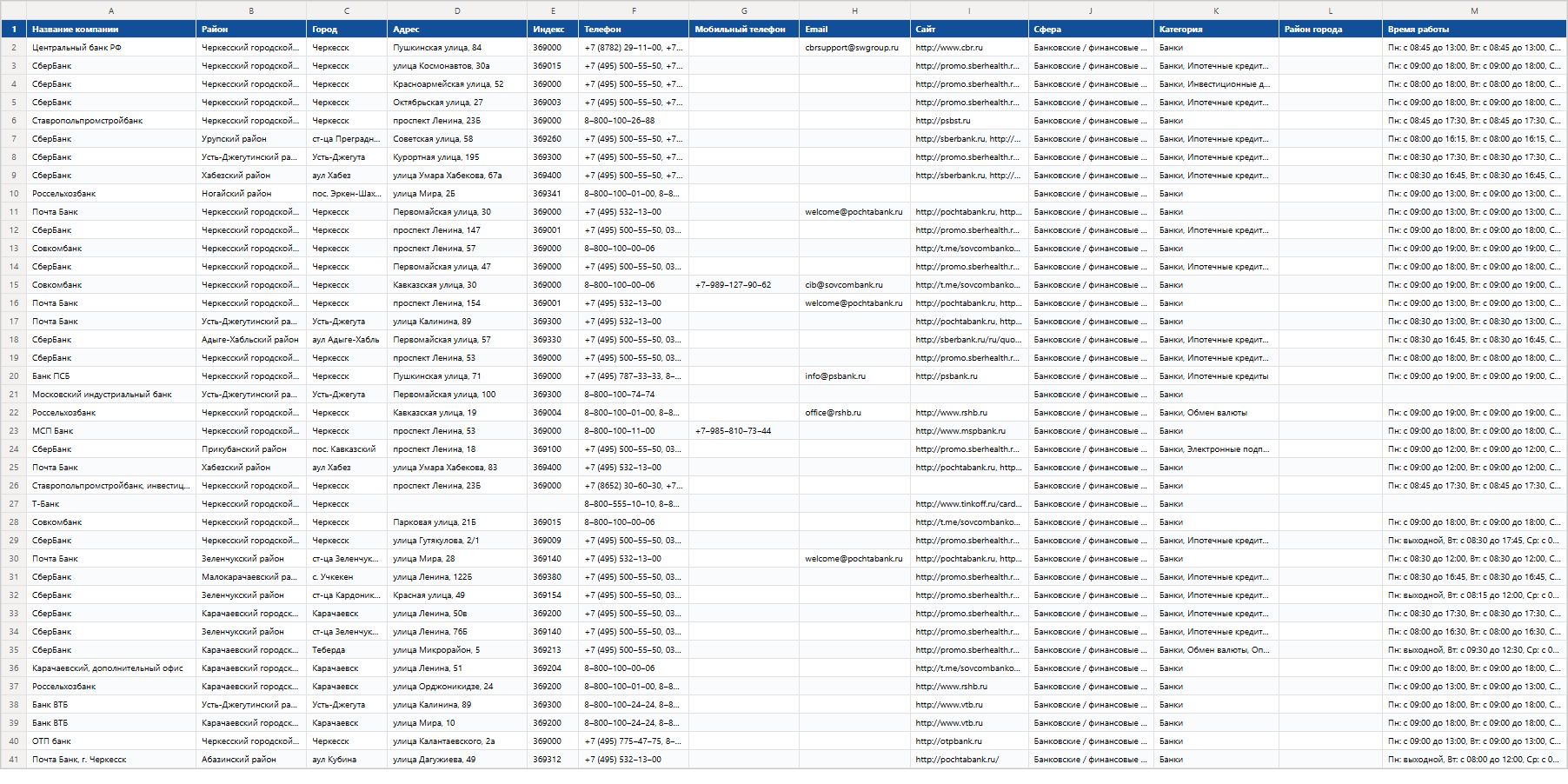Select mobile number +7-985-810-73-44

pos(744,431)
